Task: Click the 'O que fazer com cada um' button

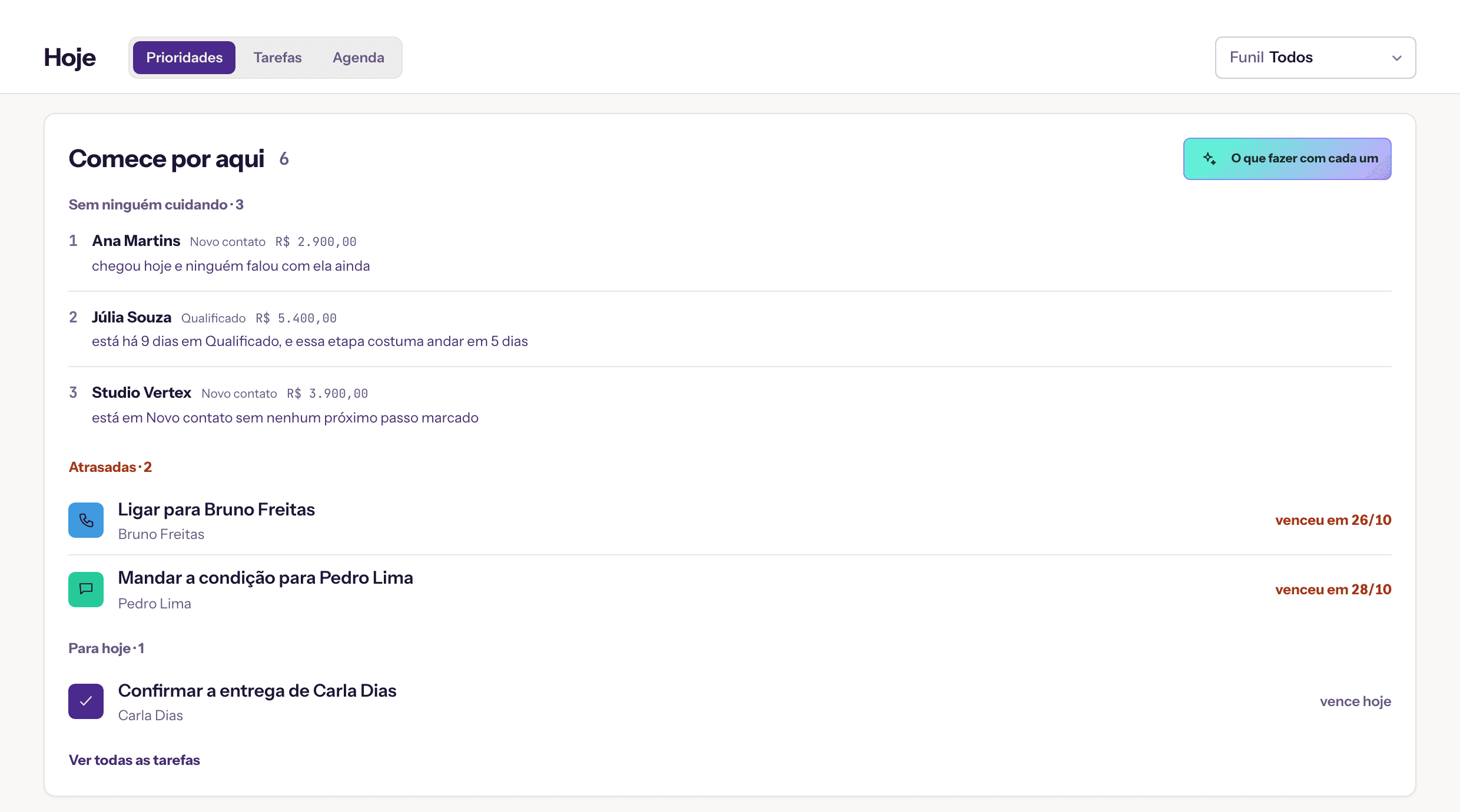Action: [1288, 159]
